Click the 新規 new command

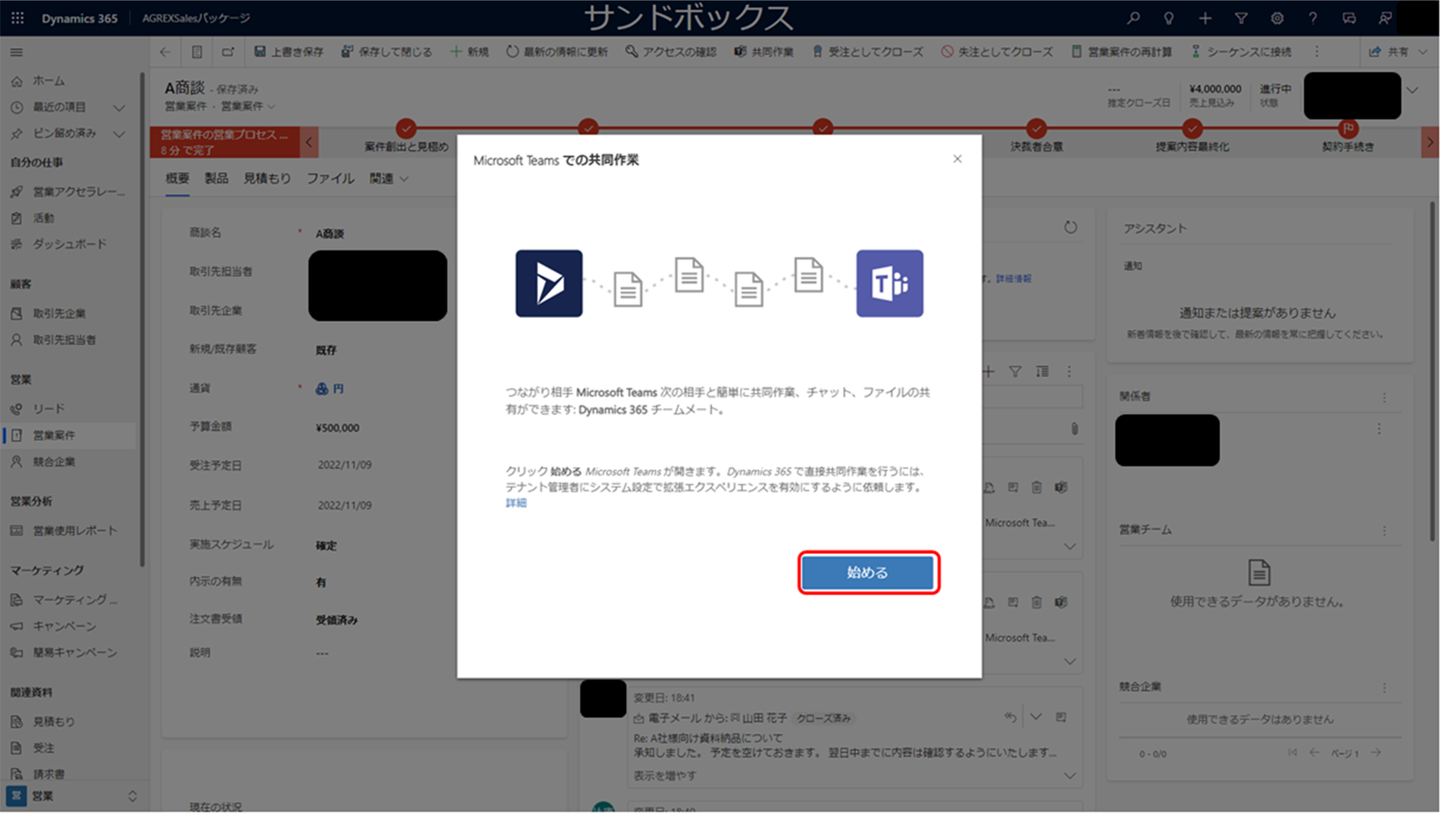pos(469,52)
